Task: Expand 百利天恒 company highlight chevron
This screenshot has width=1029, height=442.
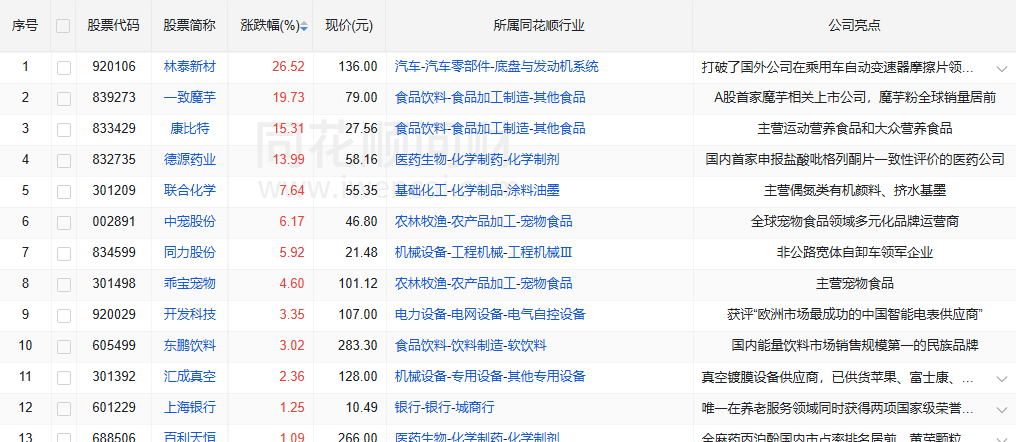Action: [1001, 438]
